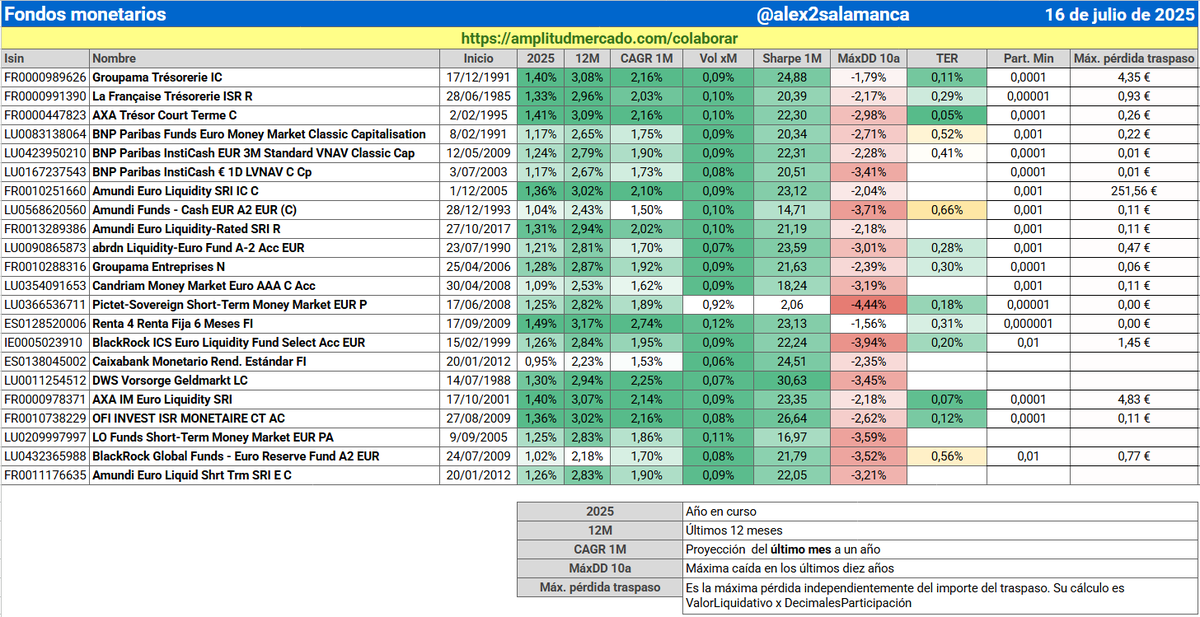Viewport: 1200px width, 617px height.
Task: Select the 12M column header in the table
Action: 586,59
